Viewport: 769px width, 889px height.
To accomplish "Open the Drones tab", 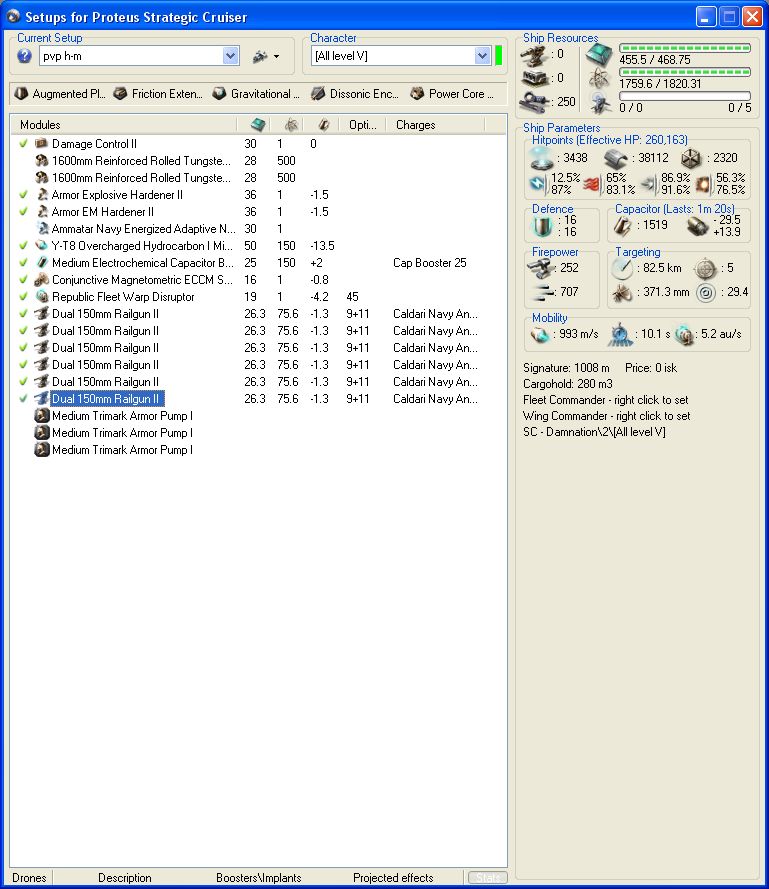I will [x=29, y=878].
